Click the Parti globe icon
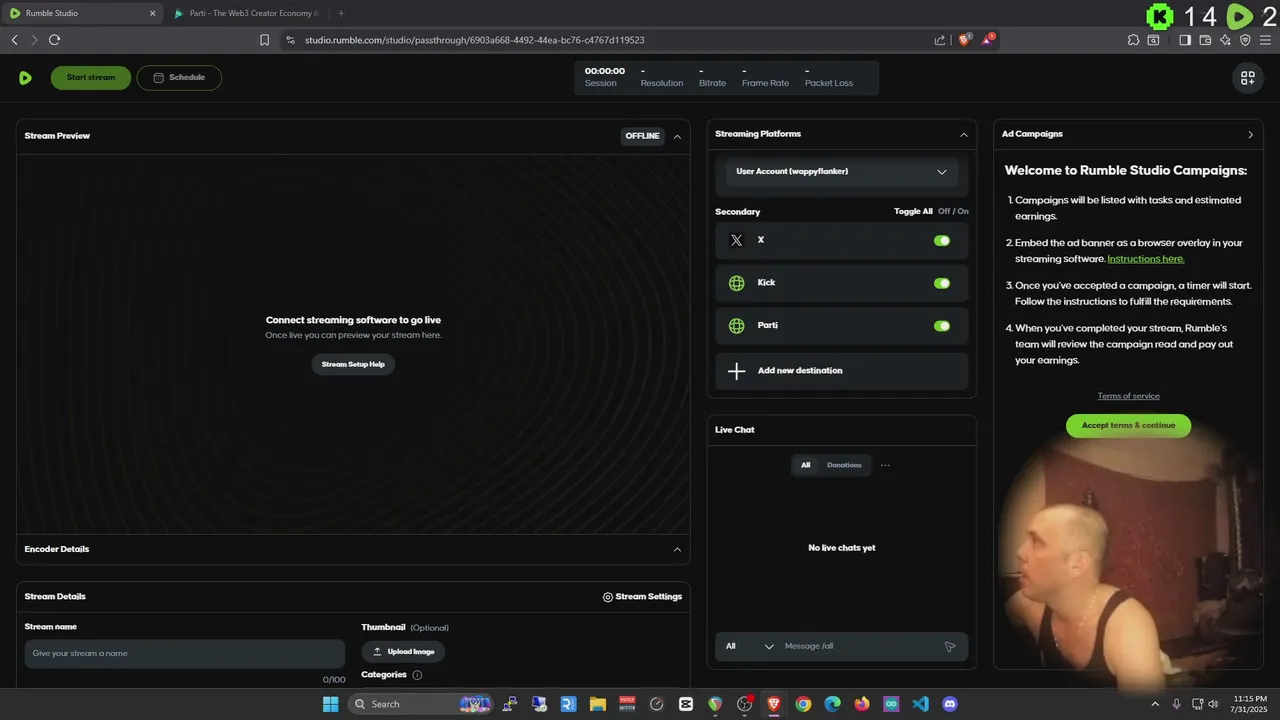This screenshot has width=1280, height=720. (x=737, y=326)
